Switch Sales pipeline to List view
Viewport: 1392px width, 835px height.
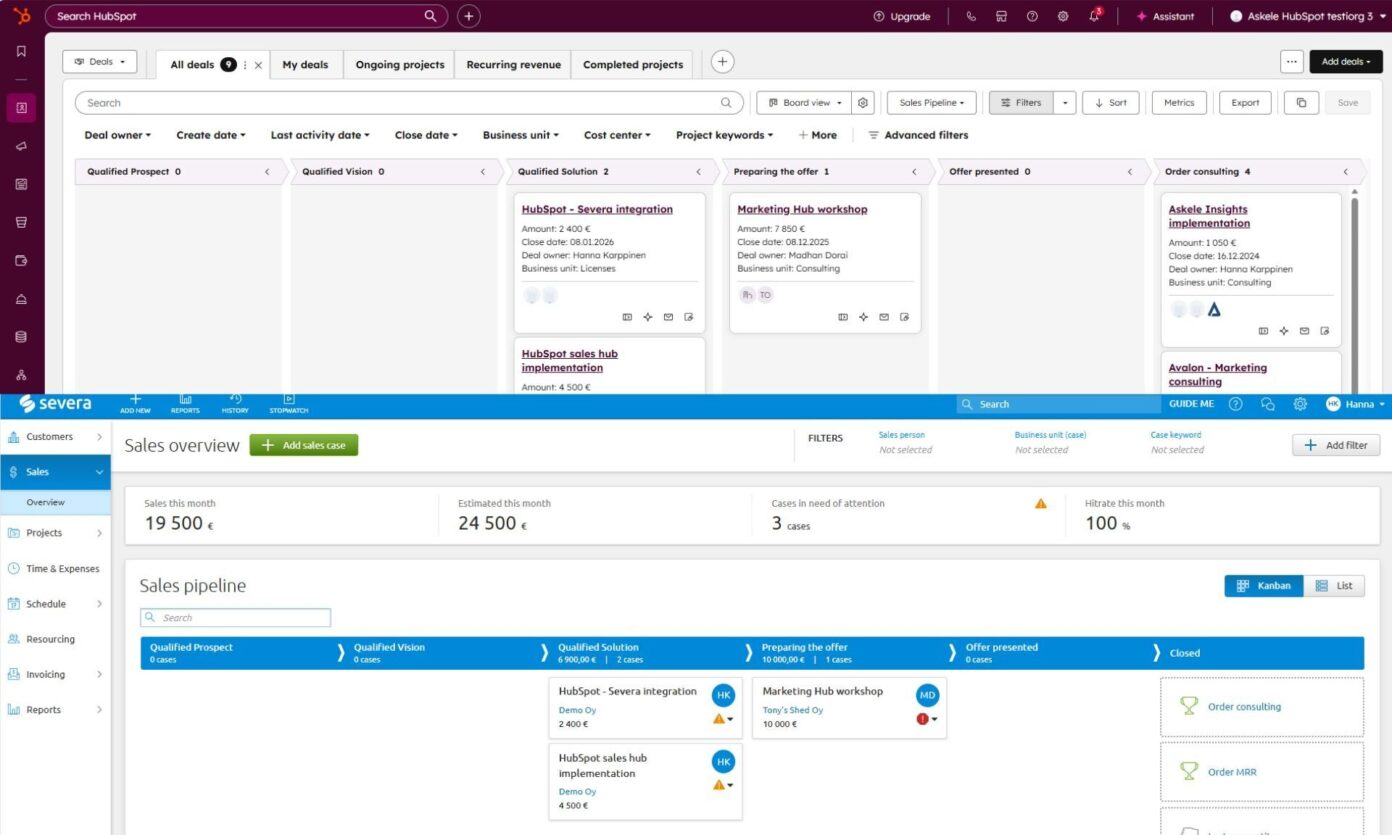[1334, 586]
